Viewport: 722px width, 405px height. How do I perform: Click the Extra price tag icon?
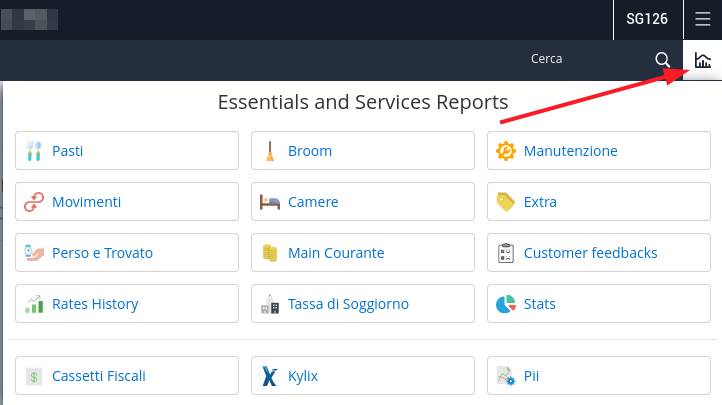point(506,202)
